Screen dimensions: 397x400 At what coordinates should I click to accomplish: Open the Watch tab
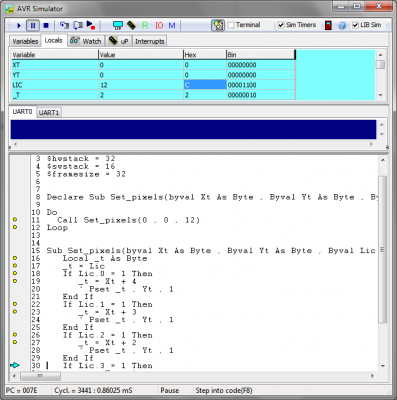point(86,41)
